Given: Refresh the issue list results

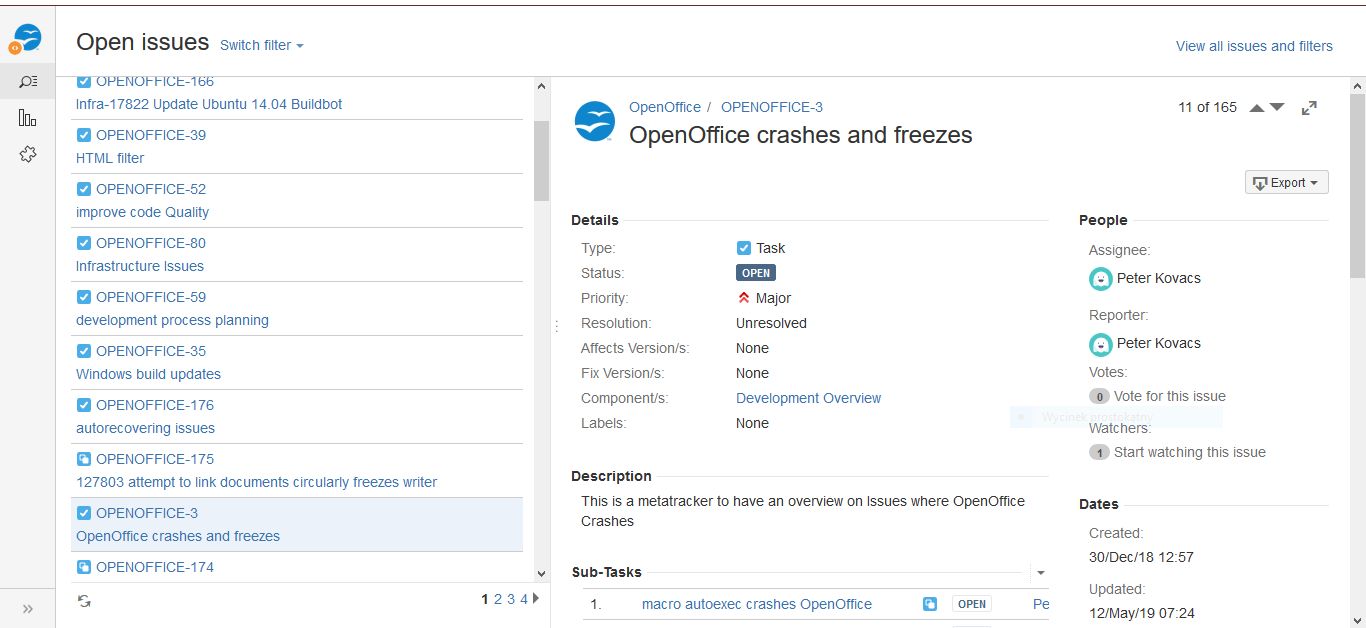Looking at the screenshot, I should pos(84,601).
